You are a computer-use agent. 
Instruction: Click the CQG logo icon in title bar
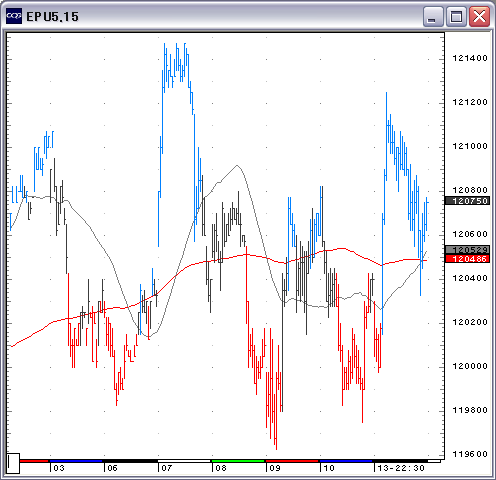pyautogui.click(x=14, y=16)
